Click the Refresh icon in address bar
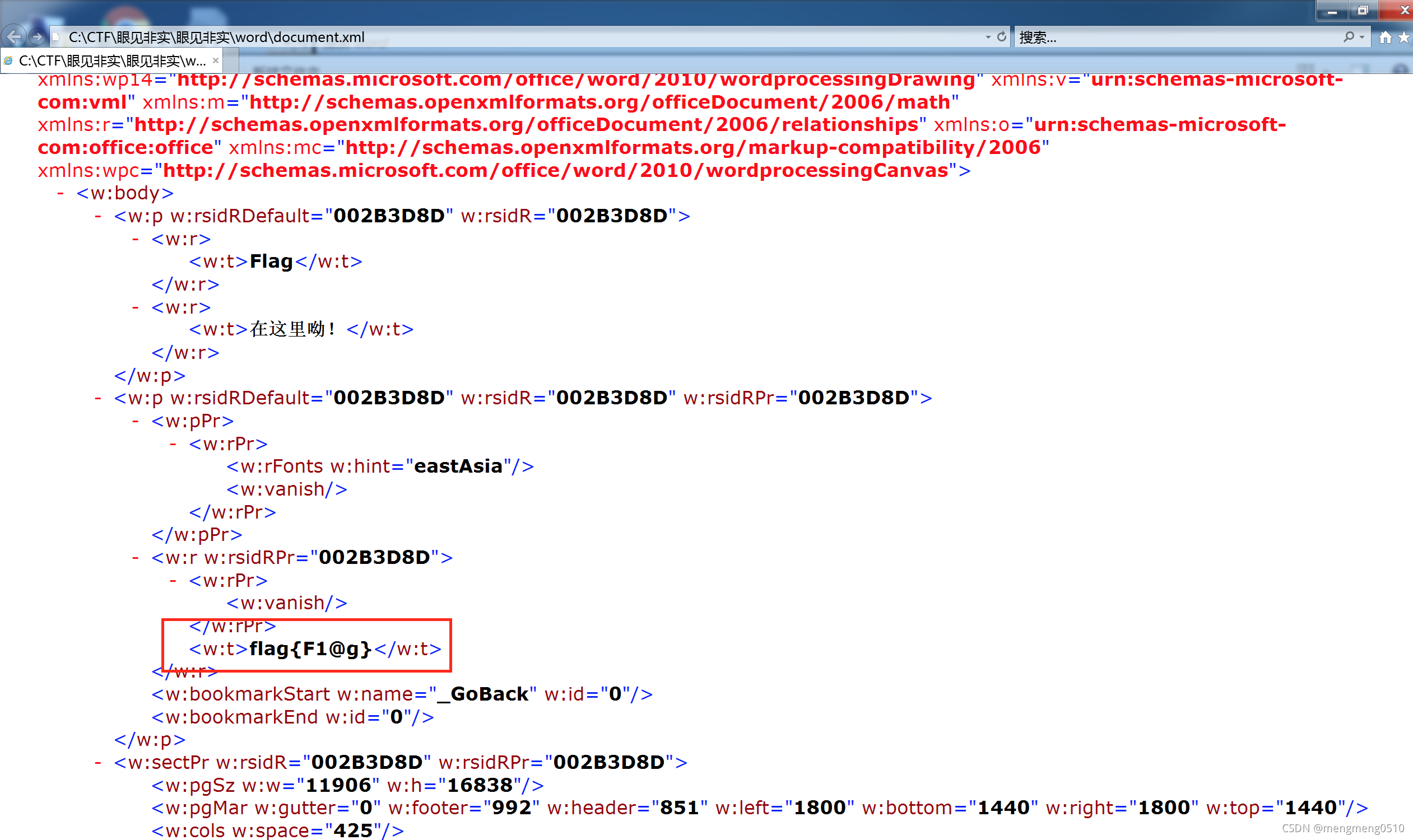Screen dimensions: 1413x840 pos(1001,37)
